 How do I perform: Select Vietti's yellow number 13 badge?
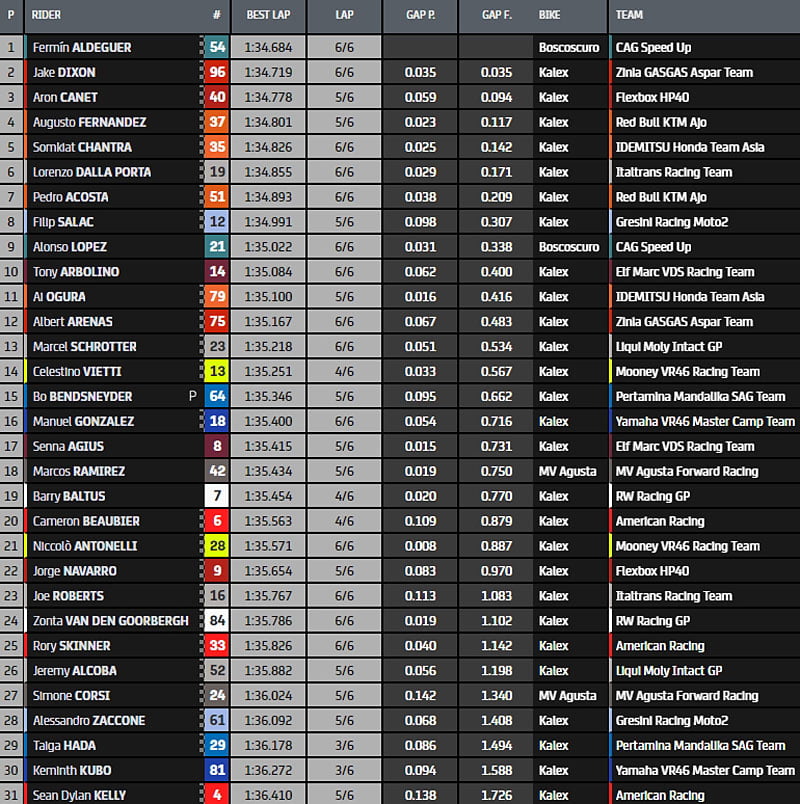tap(217, 372)
